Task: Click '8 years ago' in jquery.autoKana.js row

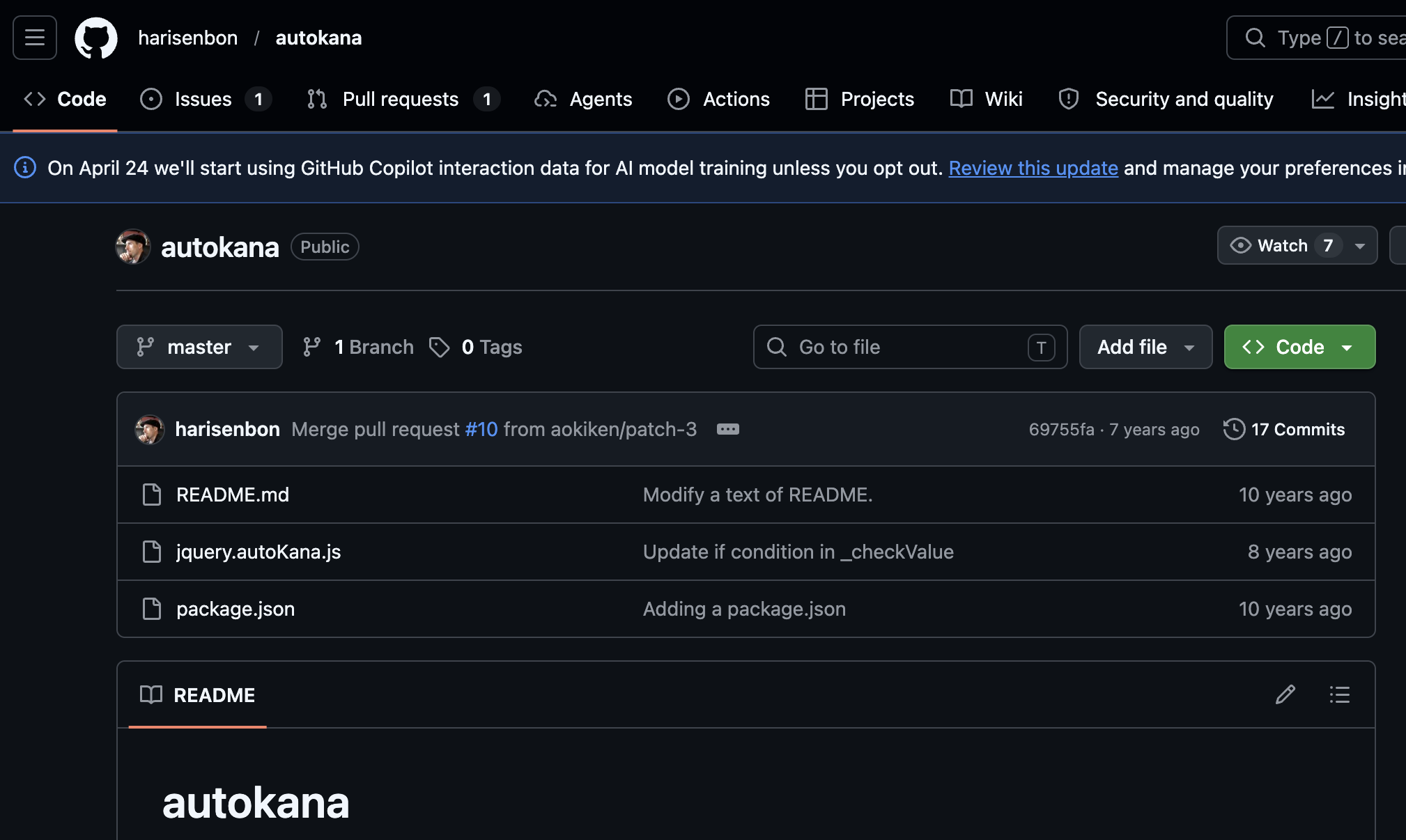Action: tap(1299, 552)
